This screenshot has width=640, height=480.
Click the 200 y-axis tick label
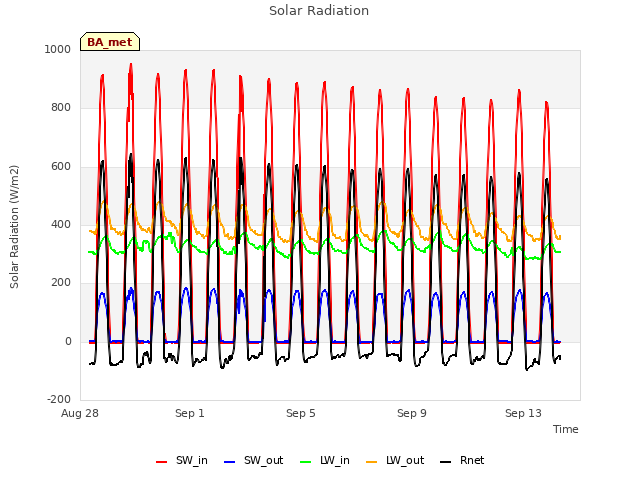(61, 282)
